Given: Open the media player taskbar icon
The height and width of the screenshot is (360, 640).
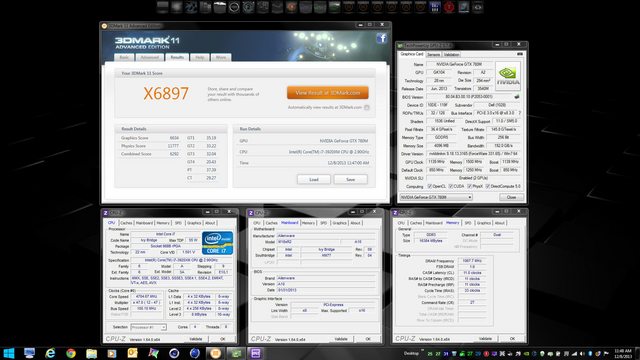Looking at the screenshot, I should point(112,353).
